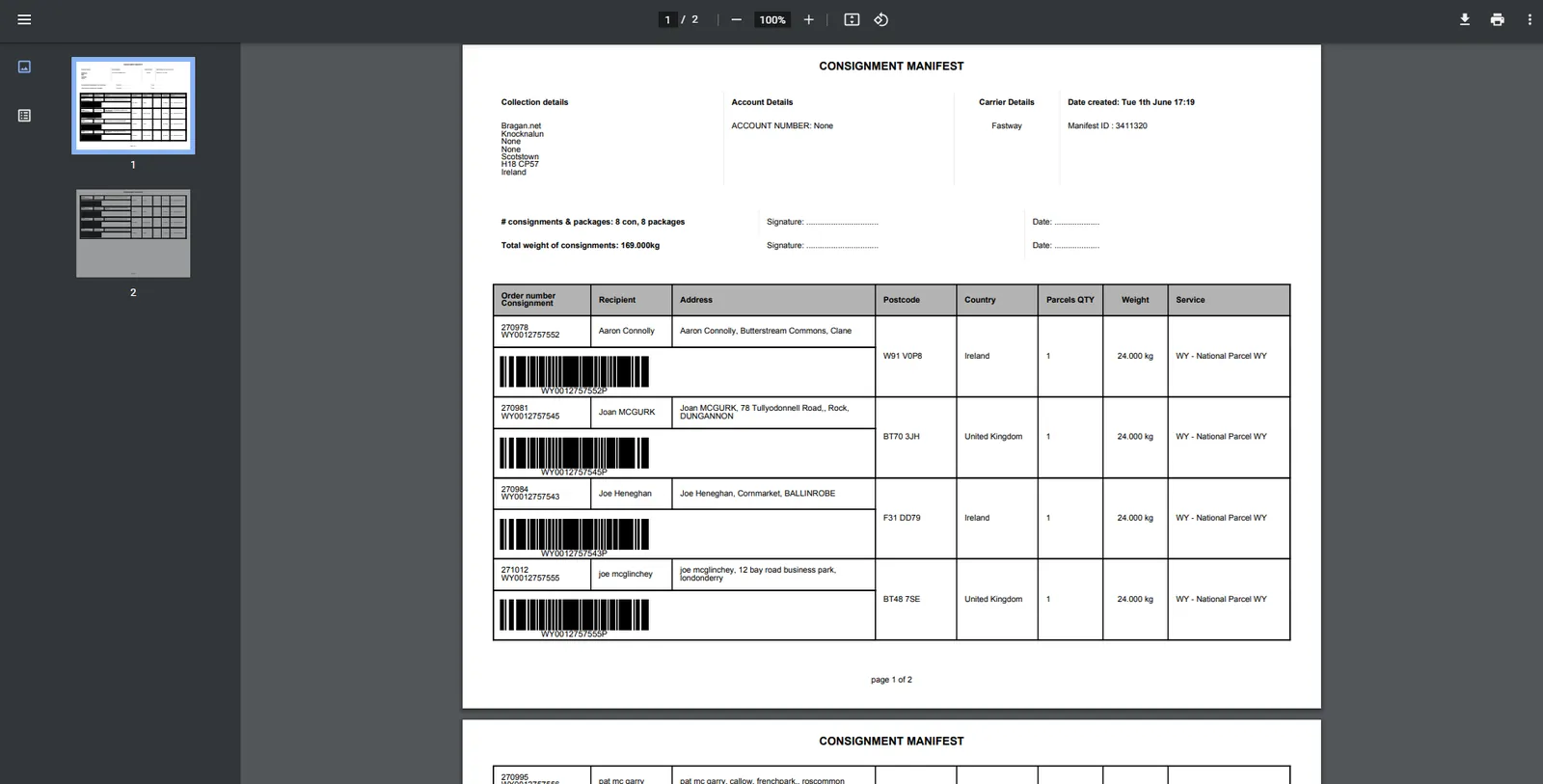Zoom in with the plus icon
Image resolution: width=1543 pixels, height=784 pixels.
(x=808, y=19)
